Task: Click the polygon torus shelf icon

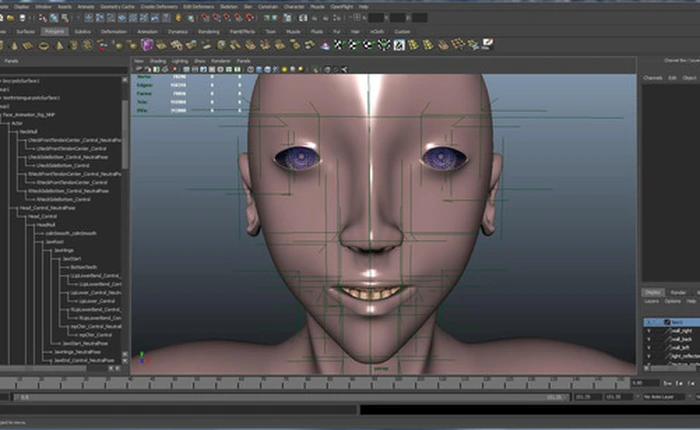Action: click(43, 46)
